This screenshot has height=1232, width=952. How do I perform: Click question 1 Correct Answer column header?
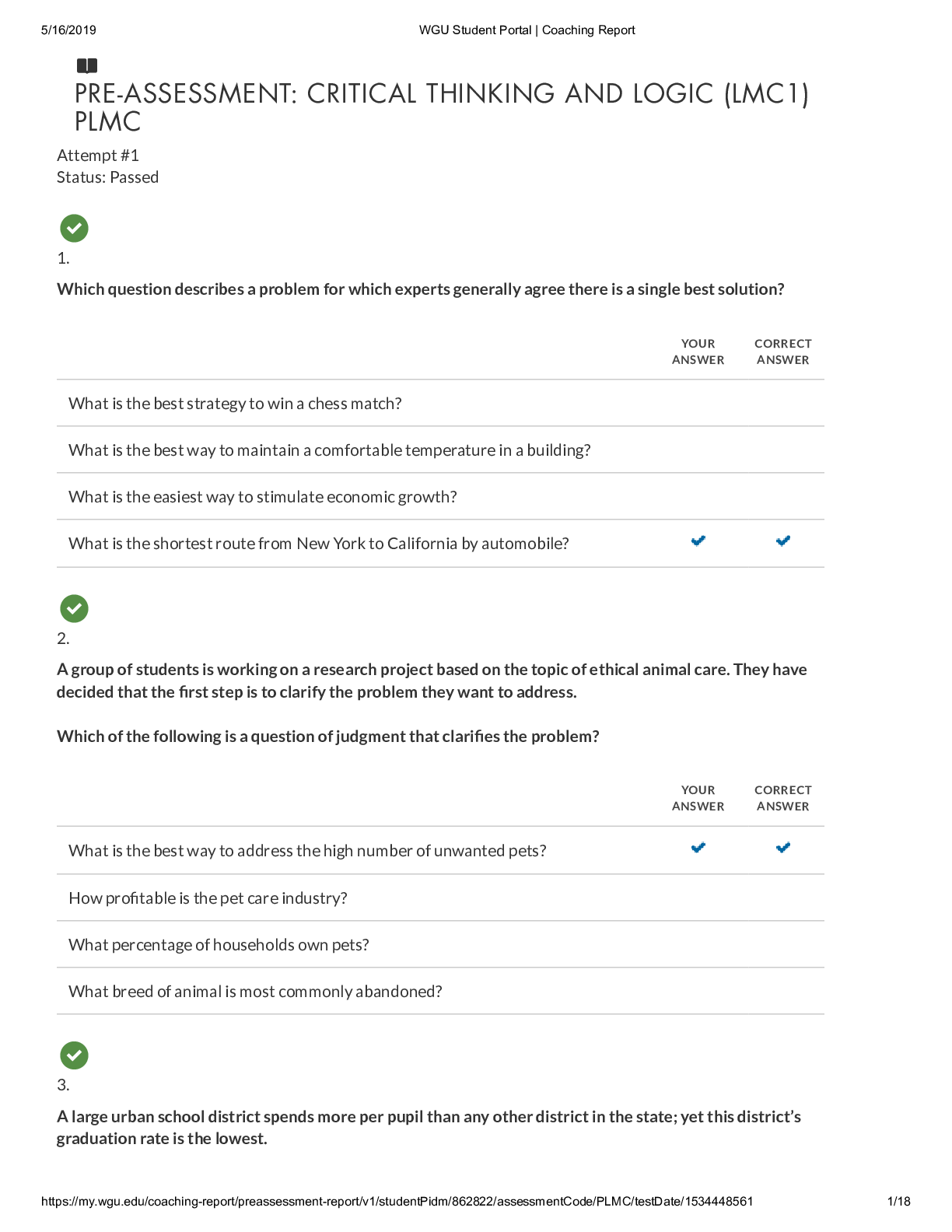tap(782, 352)
